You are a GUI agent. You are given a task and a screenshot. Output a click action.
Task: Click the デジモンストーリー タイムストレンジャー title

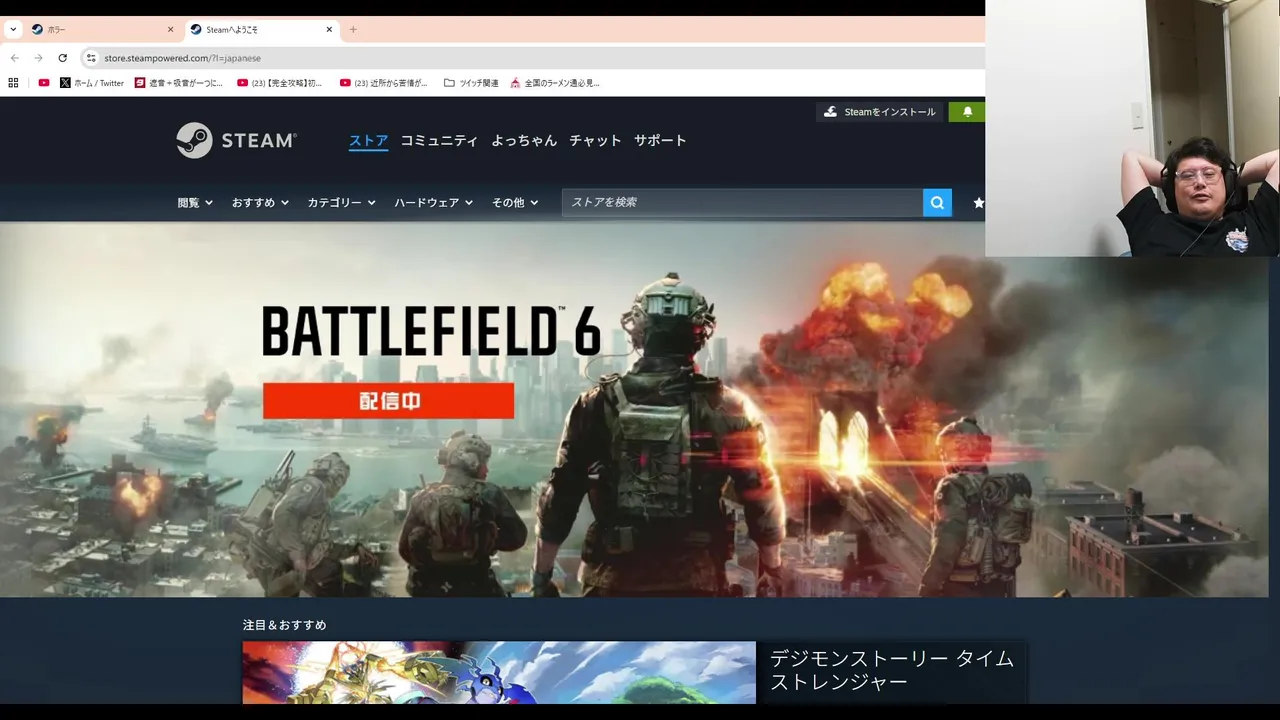(892, 670)
